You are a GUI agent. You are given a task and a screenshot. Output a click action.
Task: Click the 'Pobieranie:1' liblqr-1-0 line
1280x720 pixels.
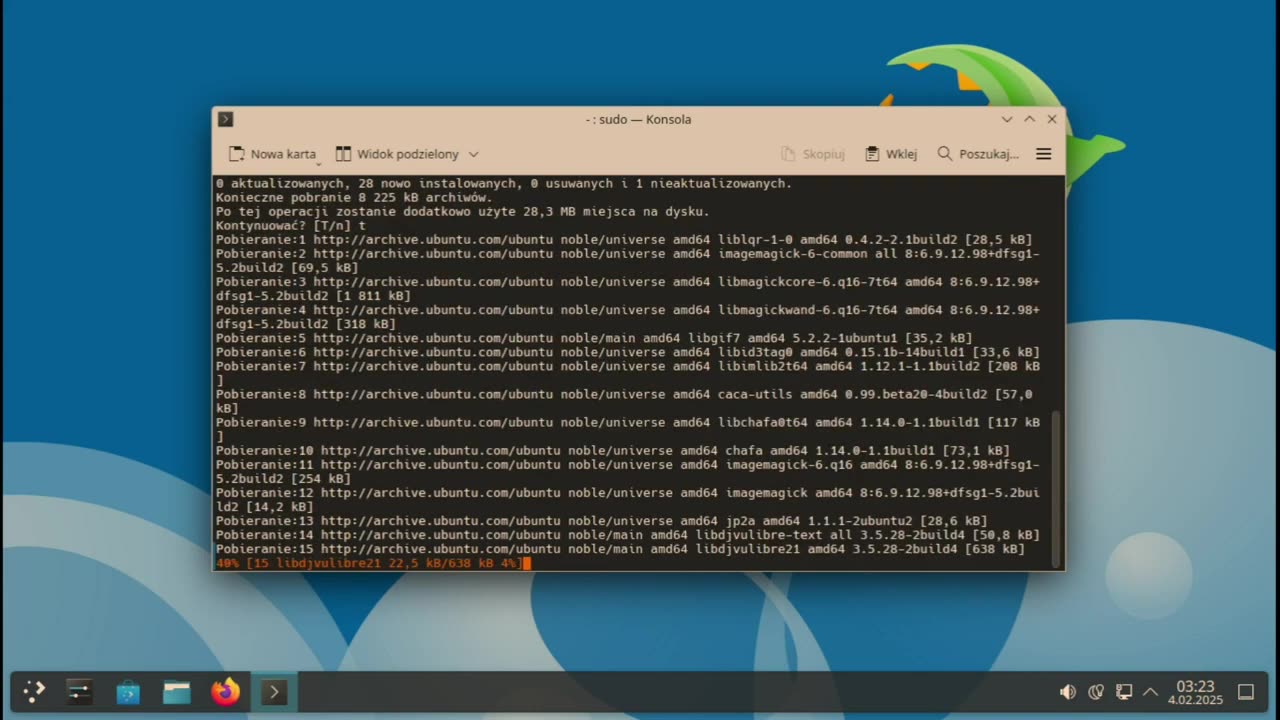tap(624, 240)
